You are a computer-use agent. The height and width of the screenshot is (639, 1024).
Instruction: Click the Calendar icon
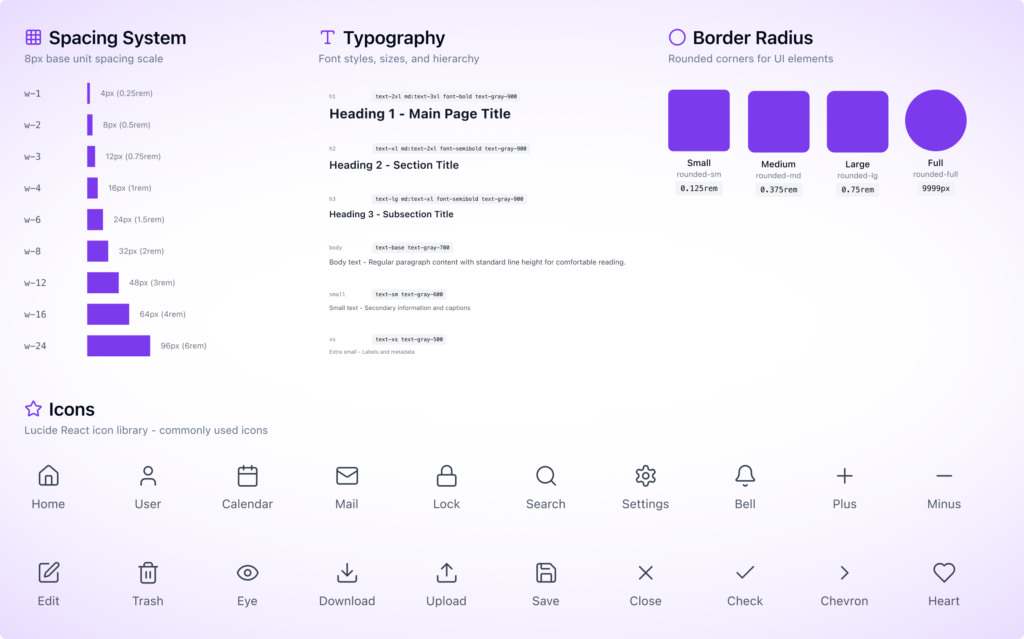[x=247, y=476]
